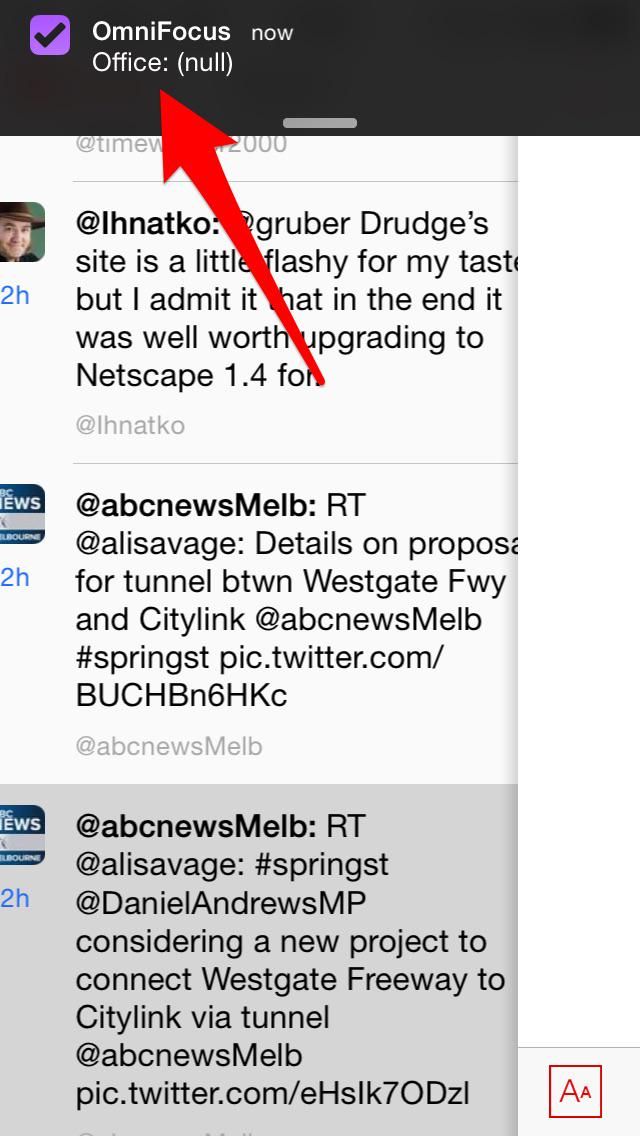Tap the @Ihnatko bold author name
Viewport: 640px width, 1136px height.
[147, 224]
